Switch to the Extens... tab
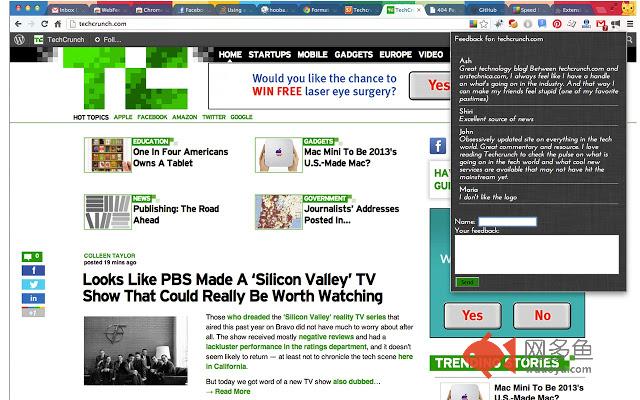 571,9
